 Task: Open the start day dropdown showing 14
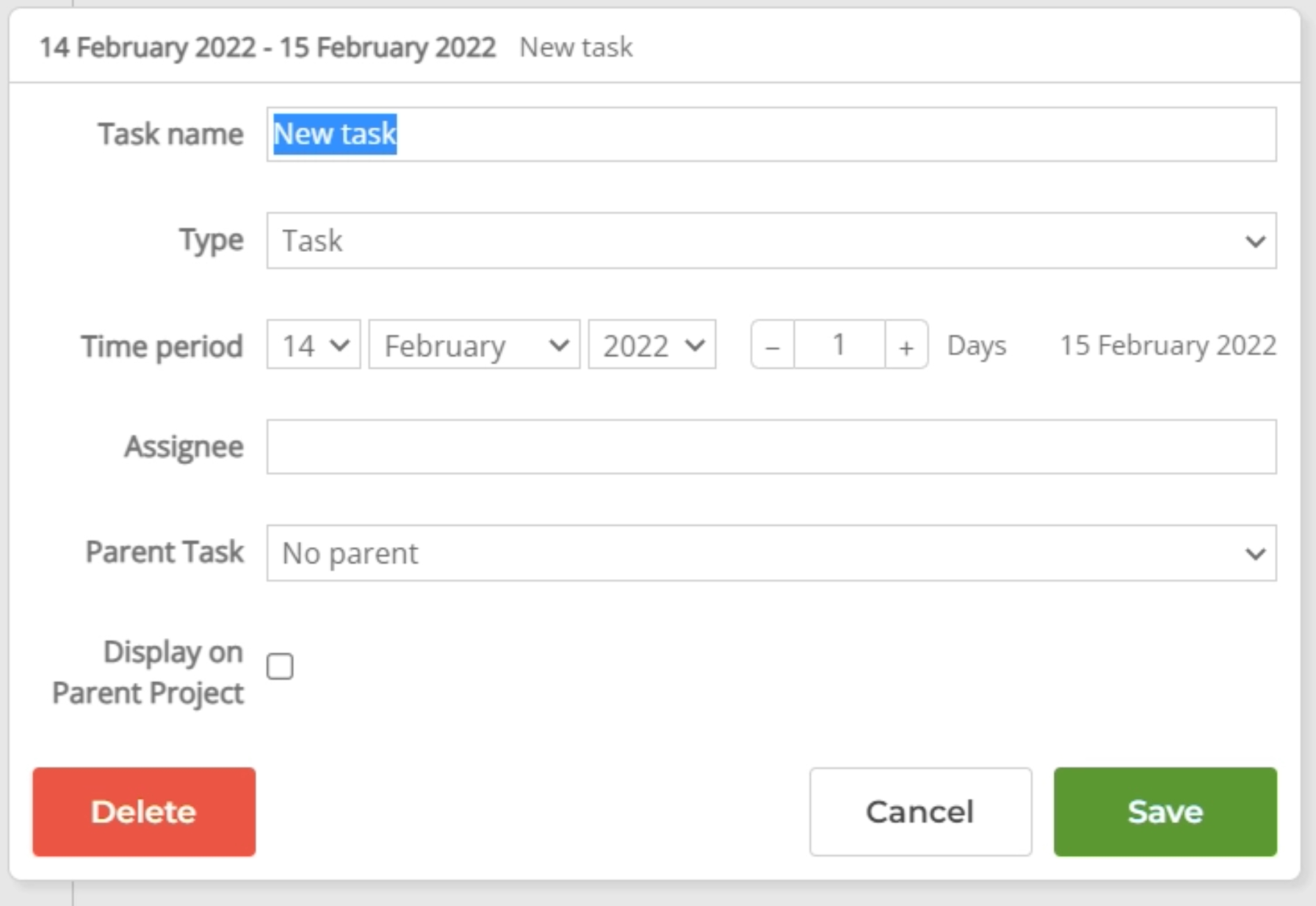[x=314, y=345]
